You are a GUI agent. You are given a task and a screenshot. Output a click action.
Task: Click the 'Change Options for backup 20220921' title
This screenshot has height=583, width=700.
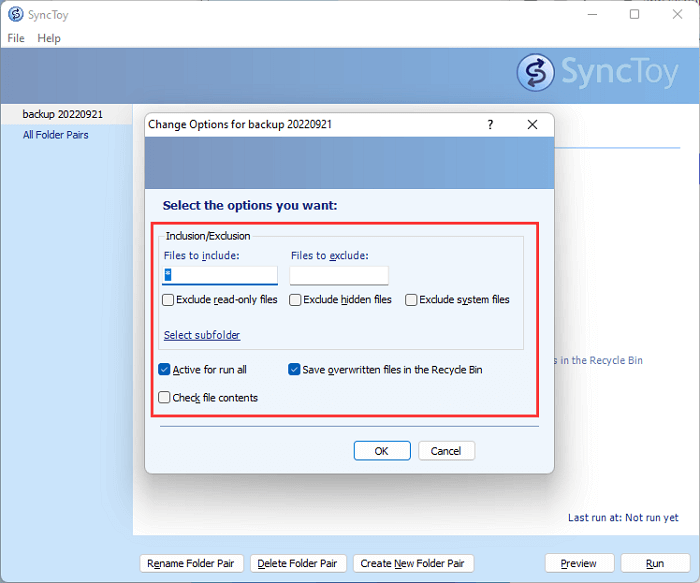[x=240, y=124]
